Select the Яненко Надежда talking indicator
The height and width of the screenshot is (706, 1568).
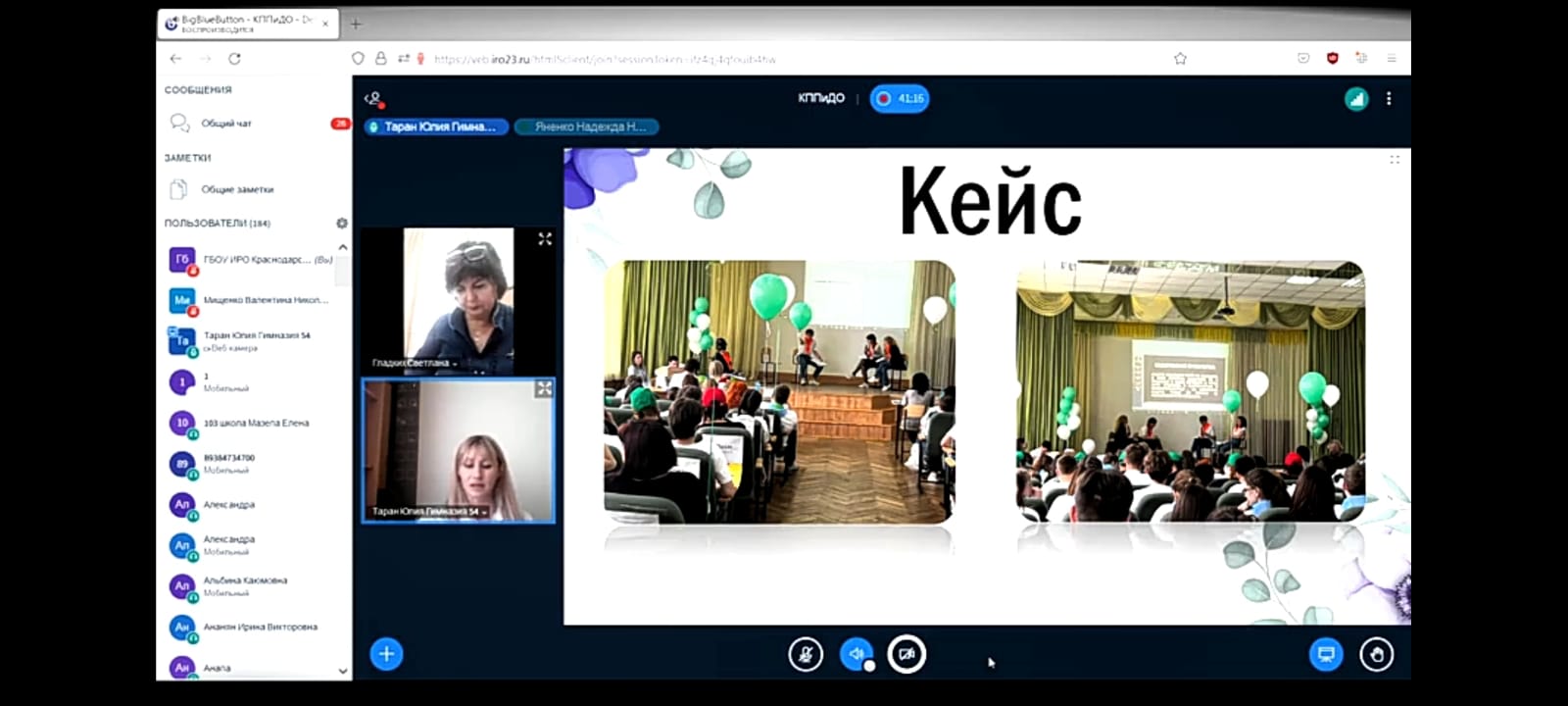(x=586, y=126)
